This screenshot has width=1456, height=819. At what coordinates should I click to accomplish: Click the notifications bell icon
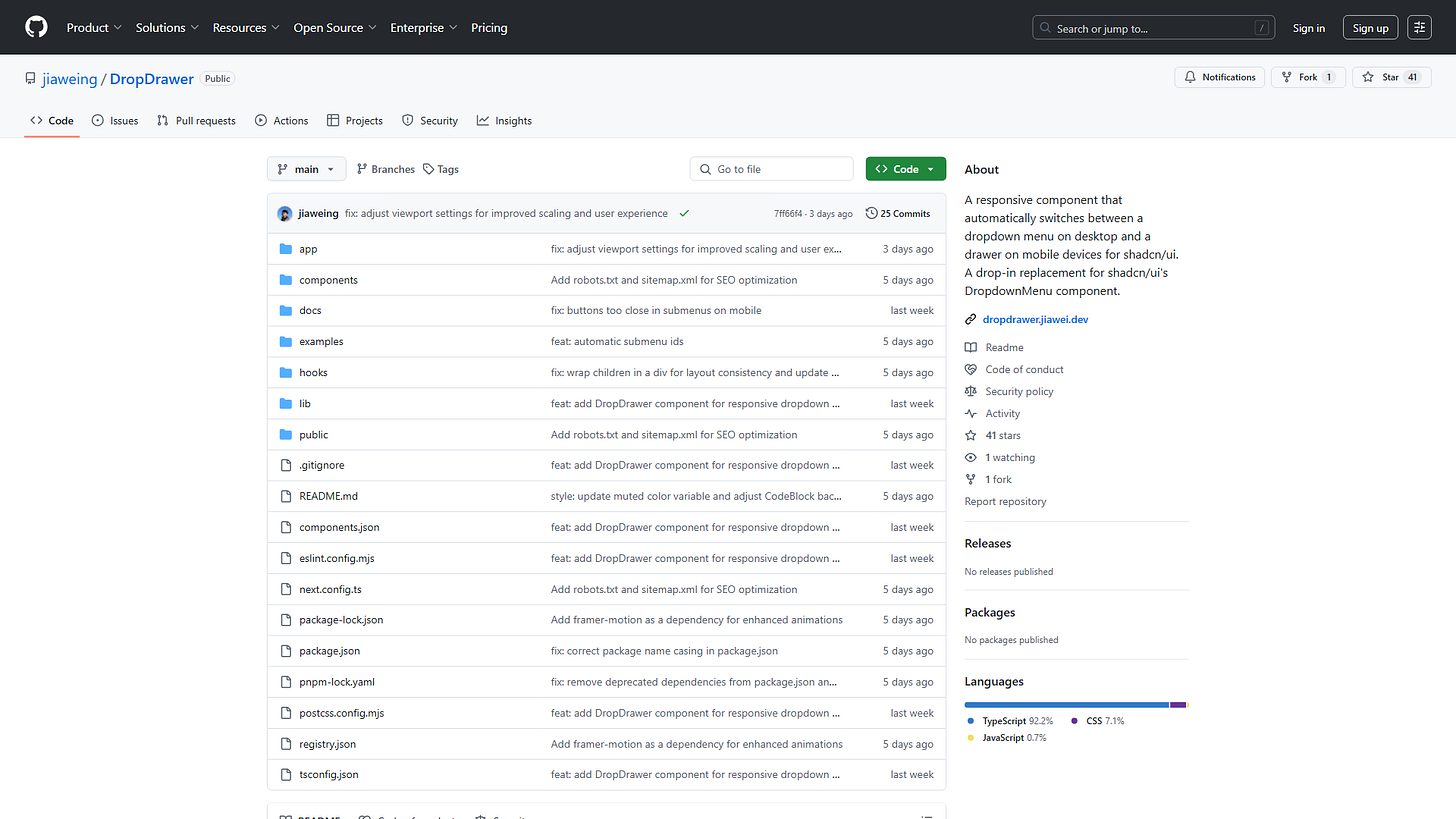click(x=1190, y=77)
